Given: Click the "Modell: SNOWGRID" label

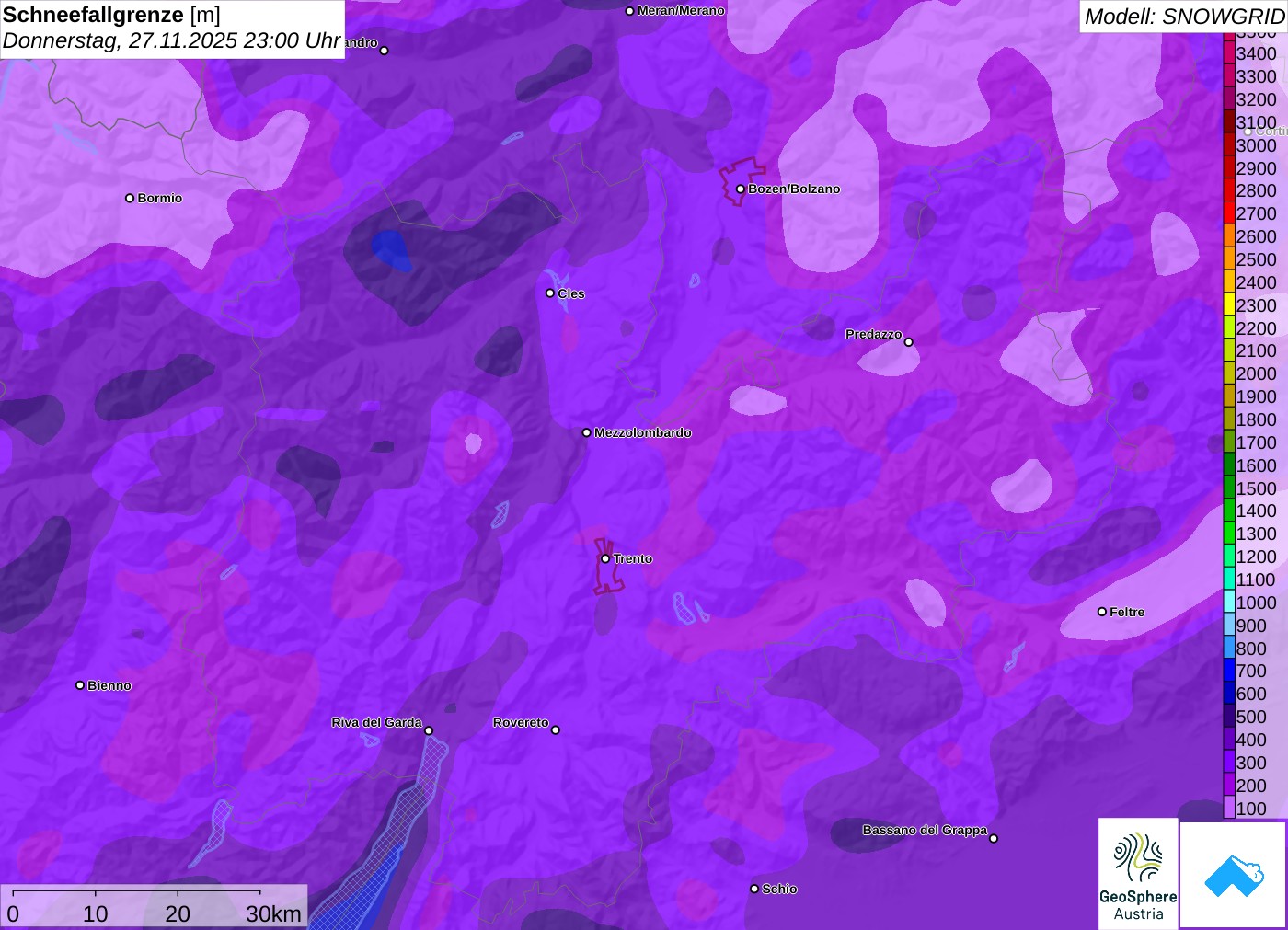Looking at the screenshot, I should [x=1184, y=17].
